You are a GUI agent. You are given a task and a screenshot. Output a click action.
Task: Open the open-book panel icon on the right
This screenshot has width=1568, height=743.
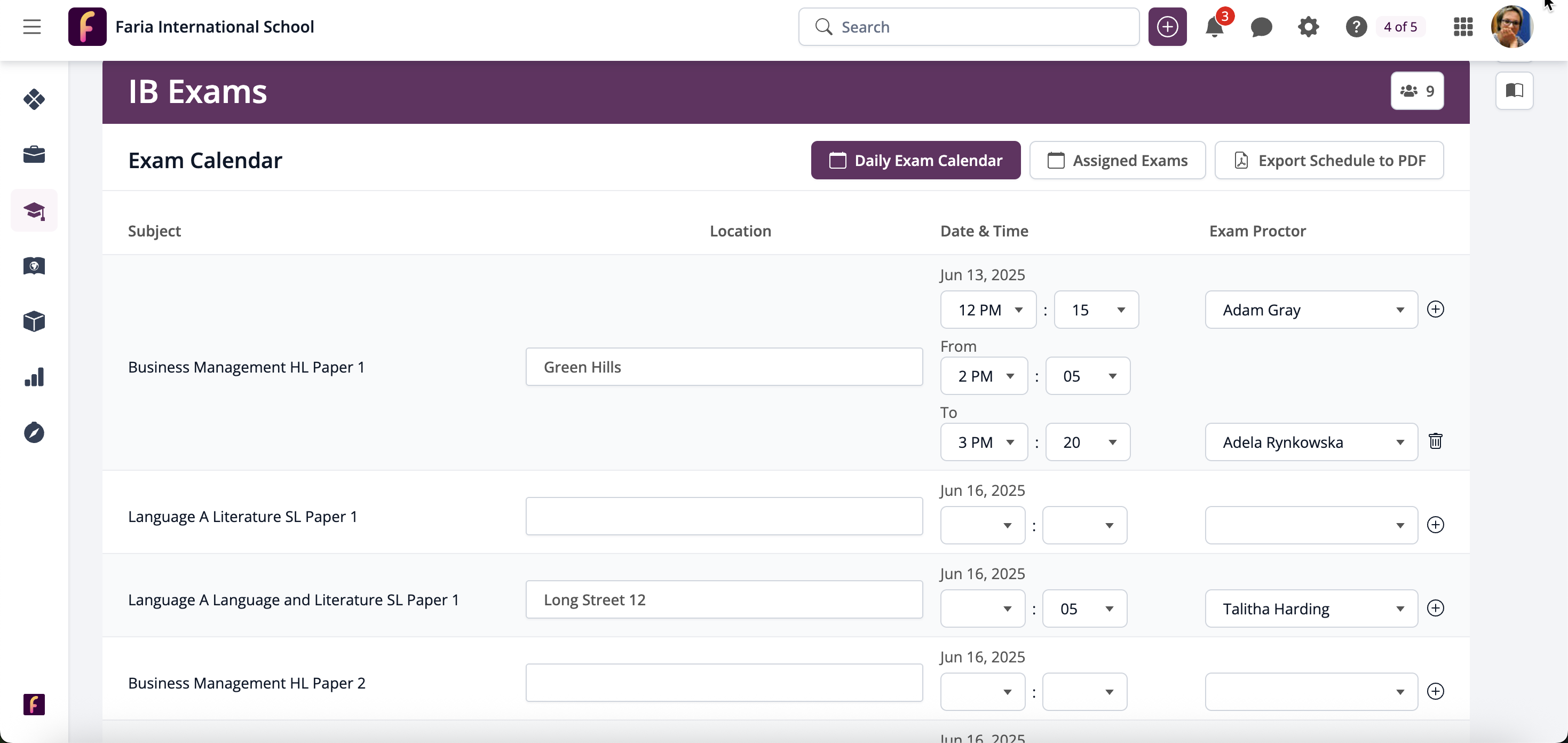click(x=1514, y=91)
